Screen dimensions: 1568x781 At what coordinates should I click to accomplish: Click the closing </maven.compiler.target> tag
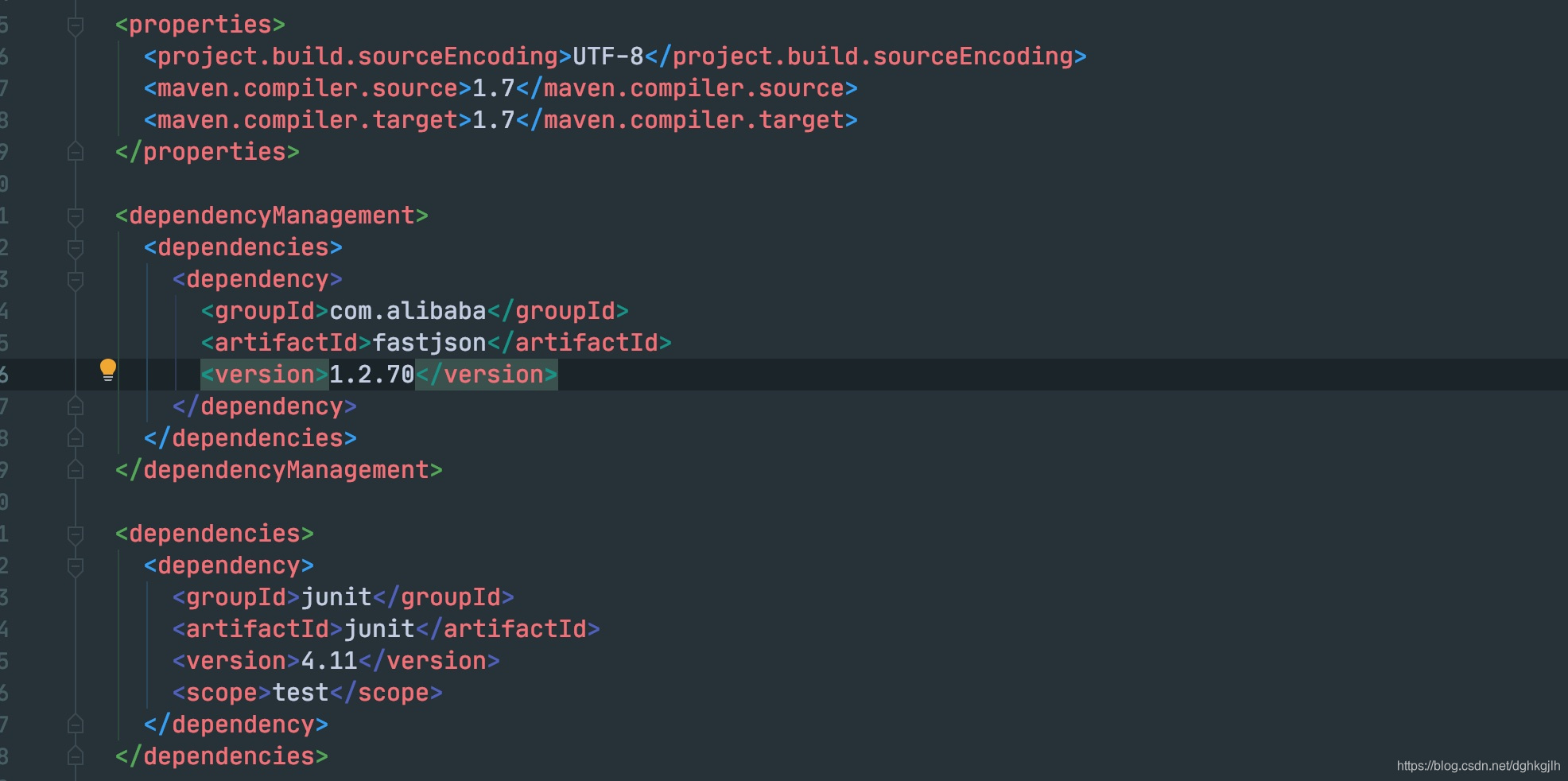(x=687, y=120)
